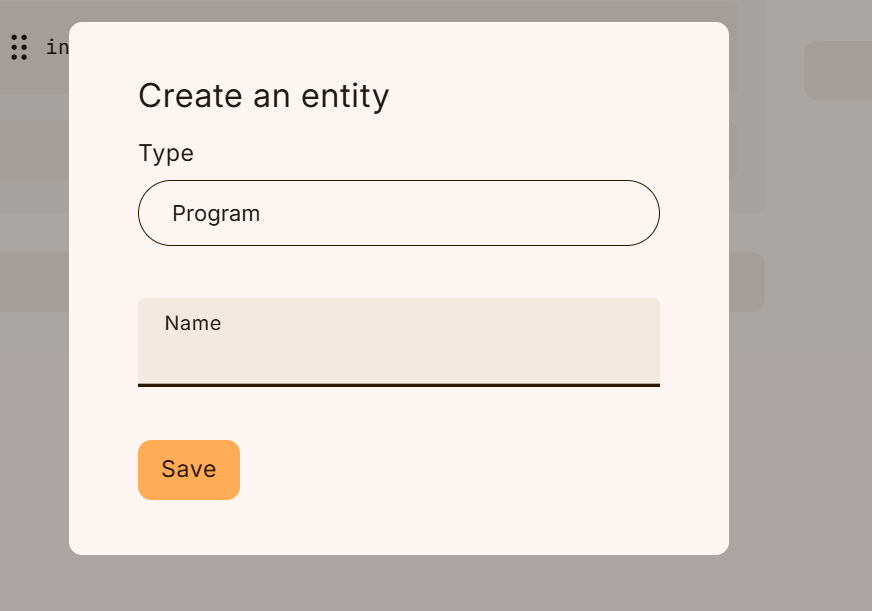Click the partially hidden "in" text beside drag handle

click(x=57, y=47)
